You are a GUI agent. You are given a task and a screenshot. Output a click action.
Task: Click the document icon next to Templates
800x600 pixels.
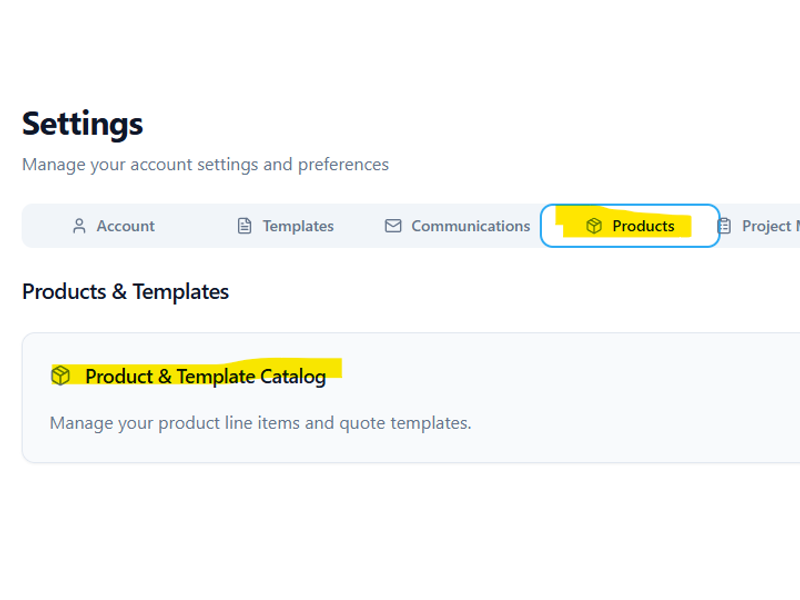[x=243, y=226]
